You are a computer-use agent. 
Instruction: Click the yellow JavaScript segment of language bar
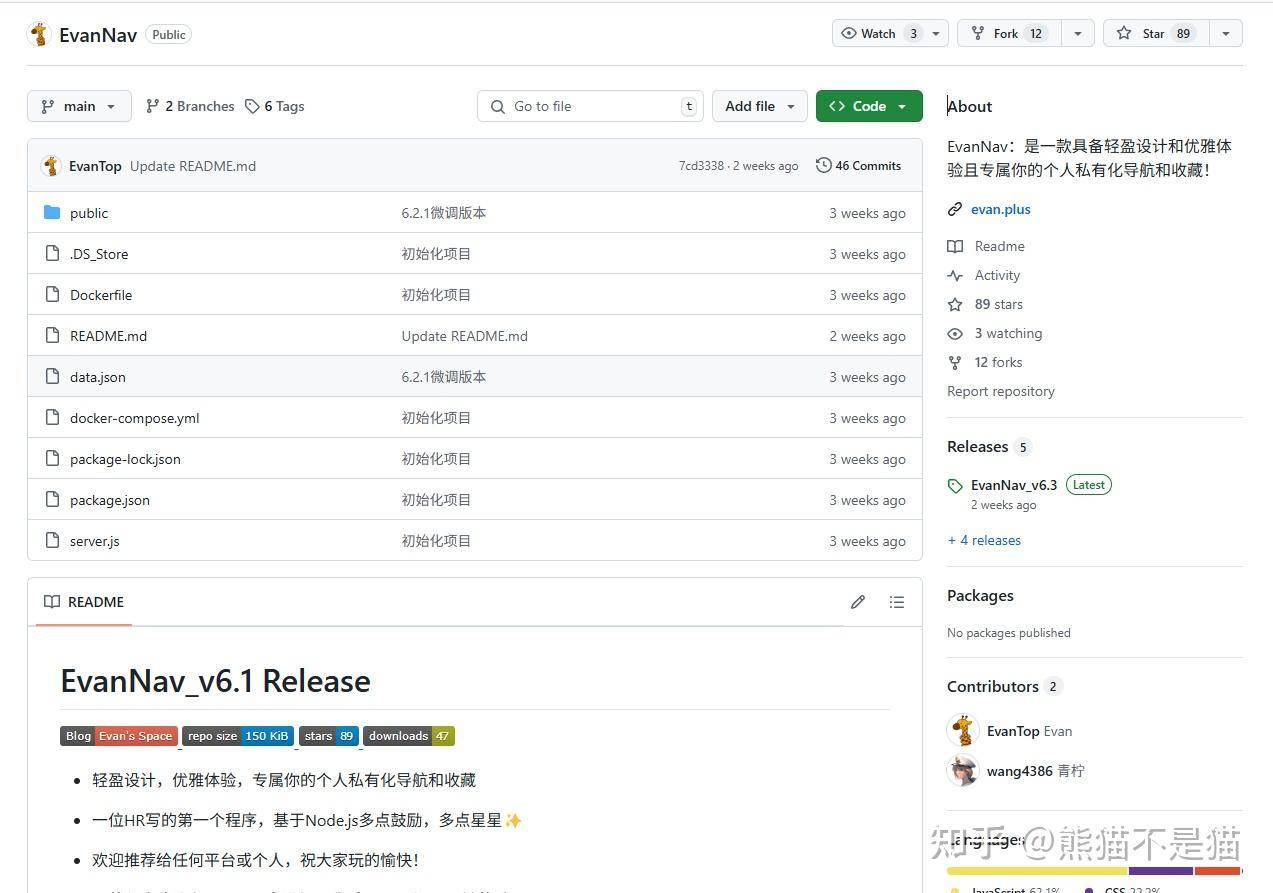(x=1037, y=871)
